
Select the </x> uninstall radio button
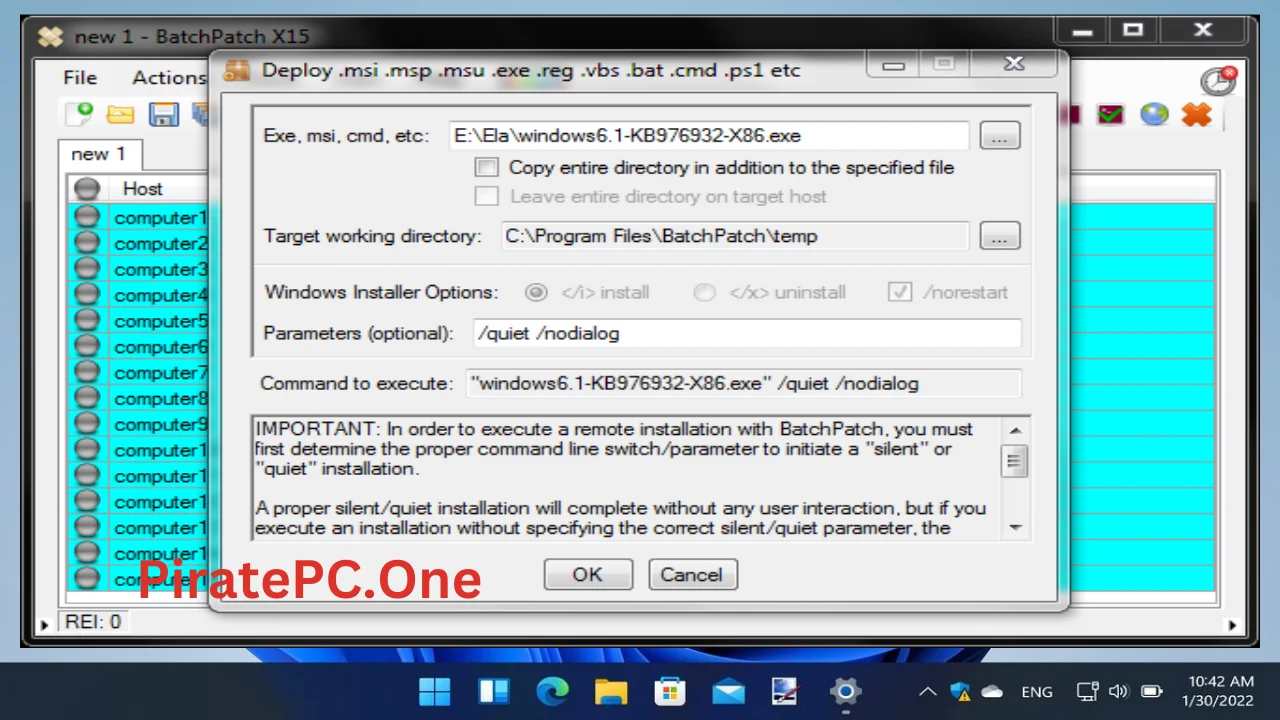[705, 292]
